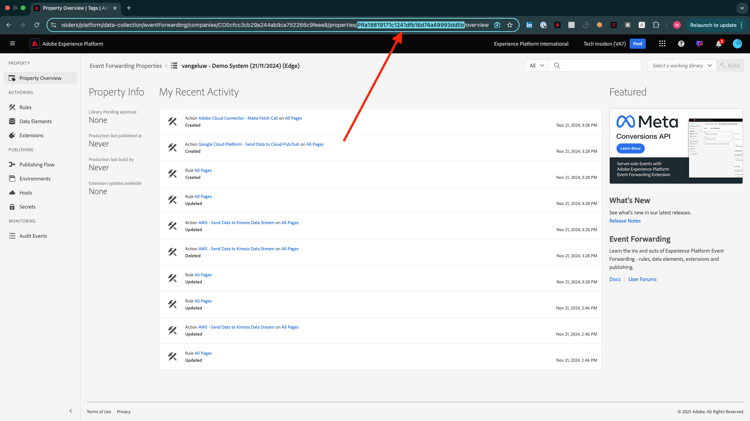Viewport: 750px width, 421px height.
Task: Open Adobe Cloud Connector - Make Fetch Call link
Action: [238, 118]
